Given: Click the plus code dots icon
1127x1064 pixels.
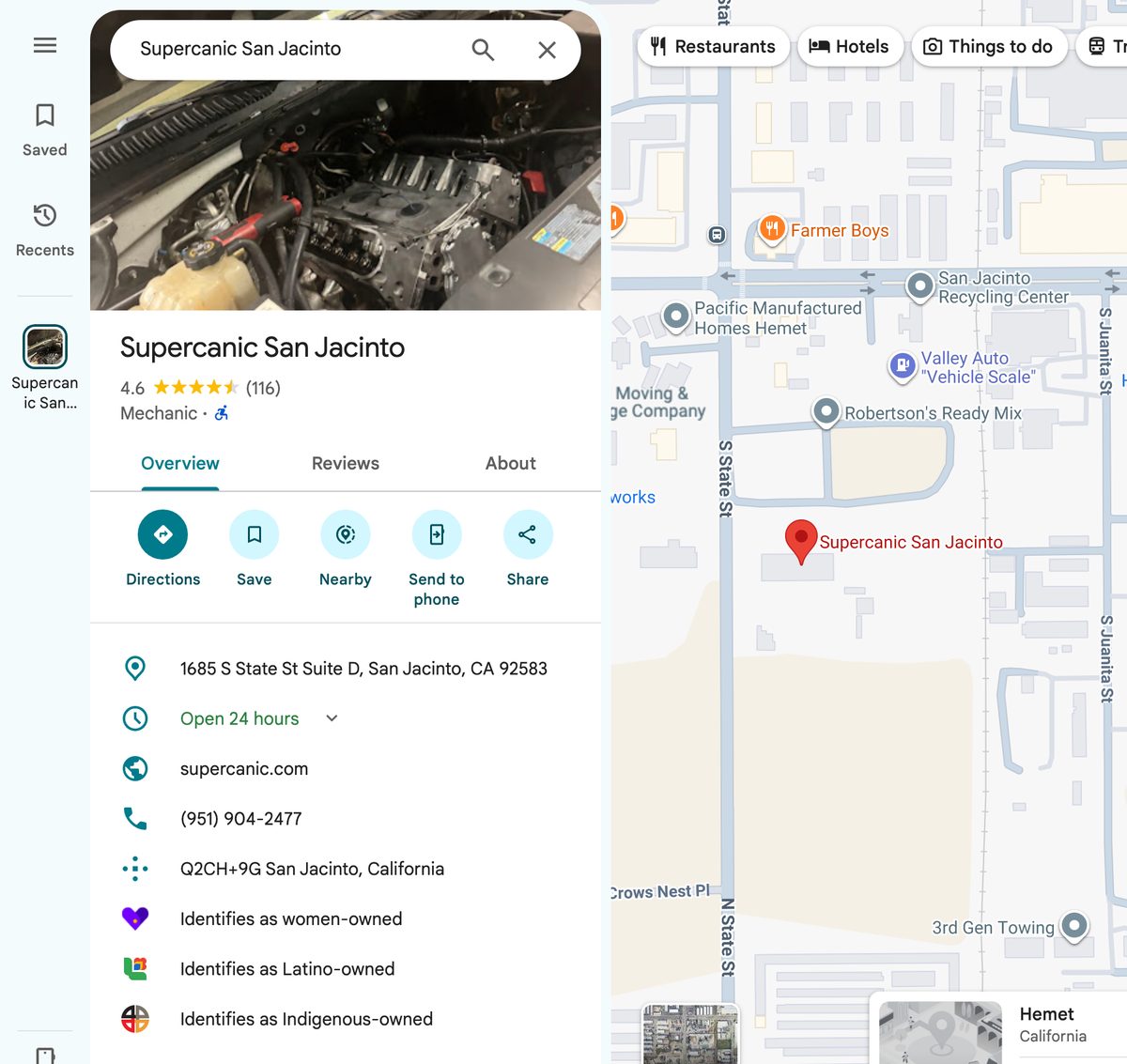Looking at the screenshot, I should point(135,869).
